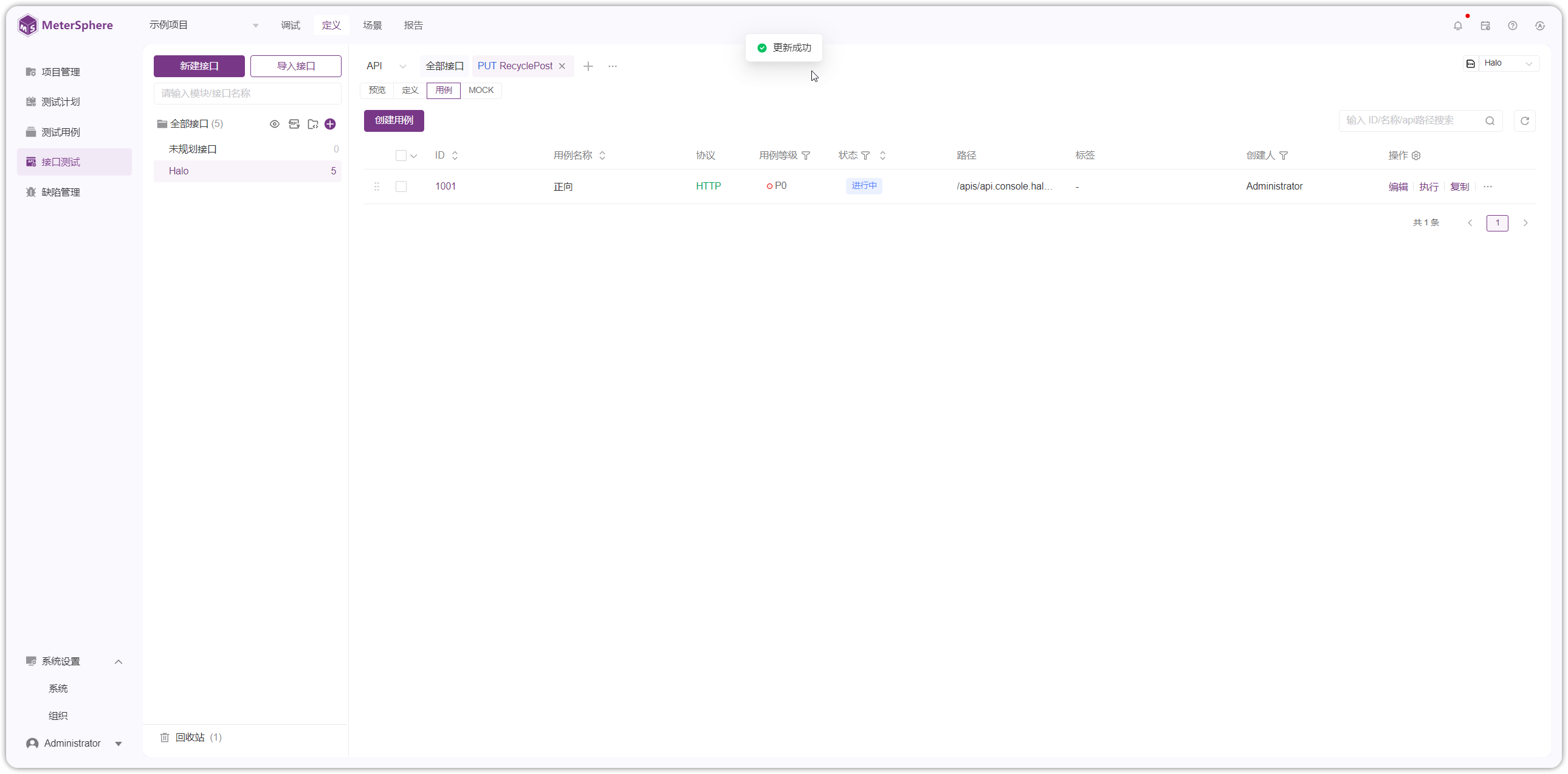Switch to the 场景 top tab
The width and height of the screenshot is (1568, 774).
coord(372,26)
